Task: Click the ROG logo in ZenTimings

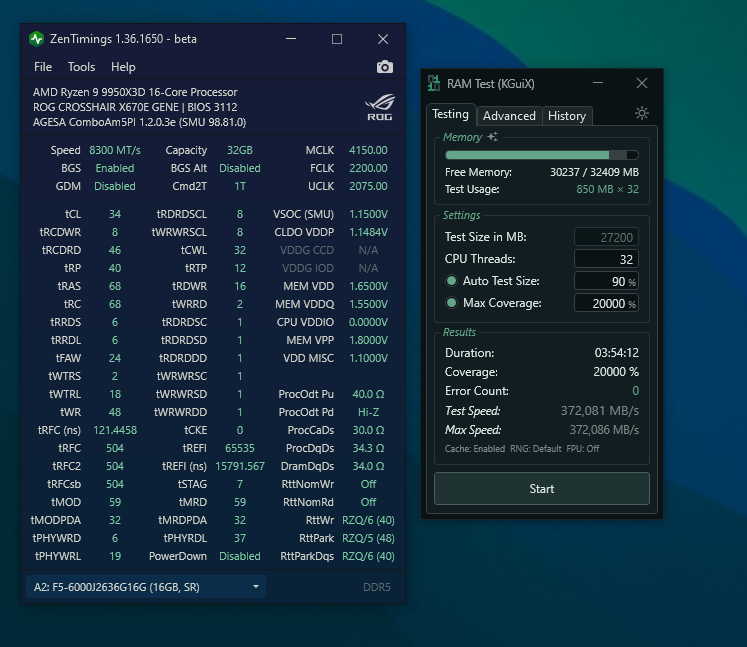Action: [x=380, y=107]
